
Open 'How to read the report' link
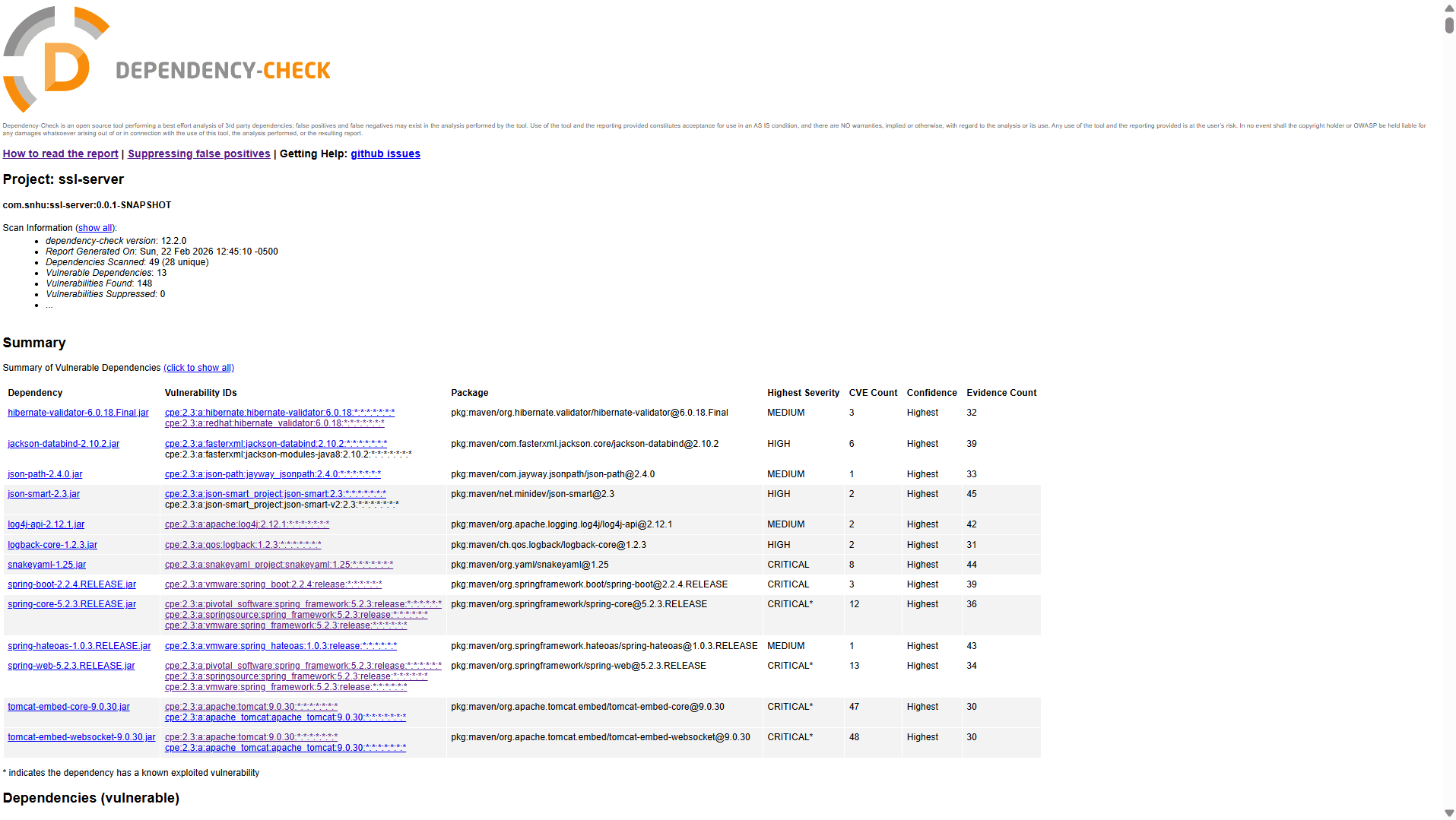point(61,154)
